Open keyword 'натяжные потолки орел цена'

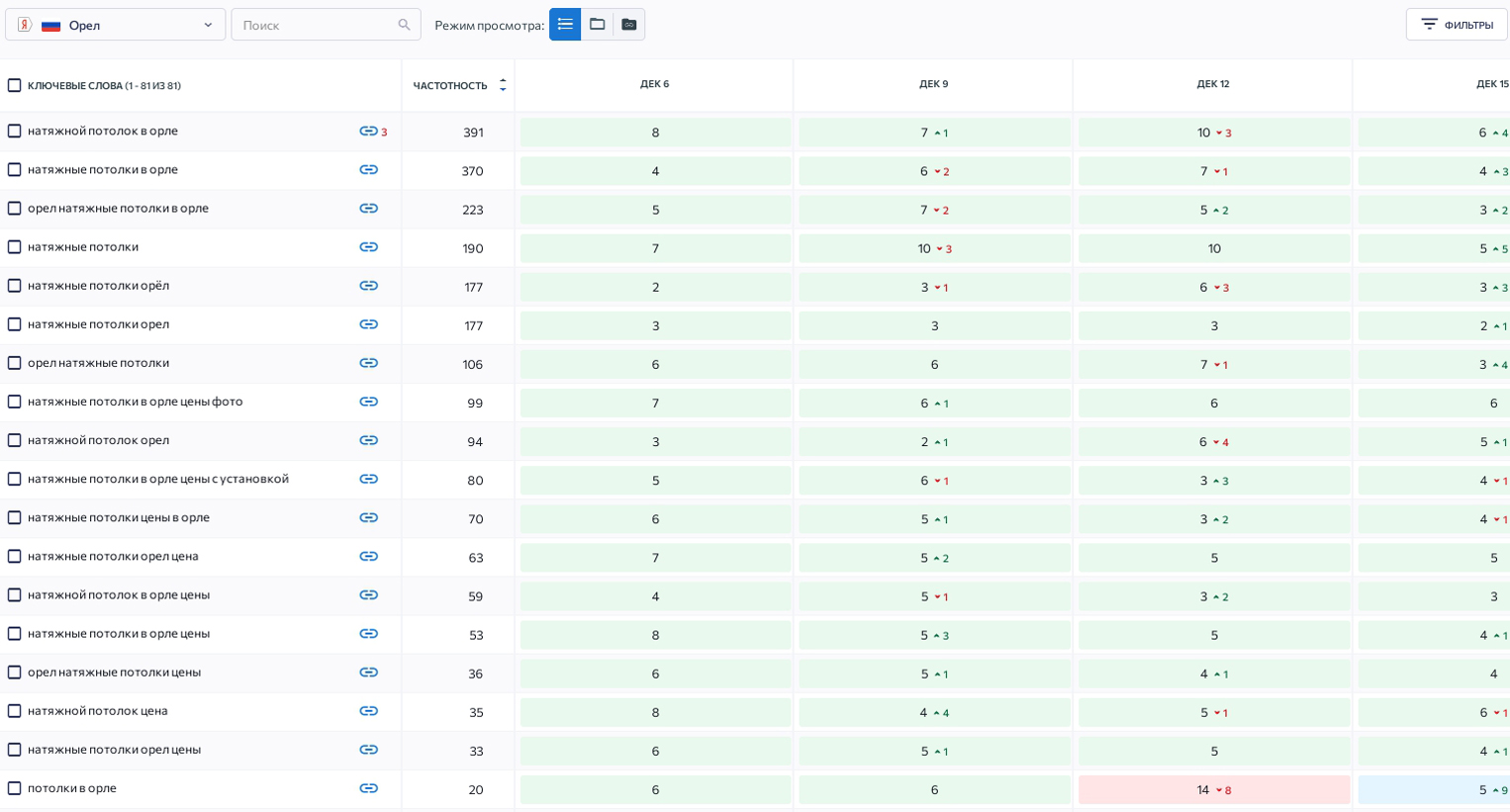coord(113,555)
